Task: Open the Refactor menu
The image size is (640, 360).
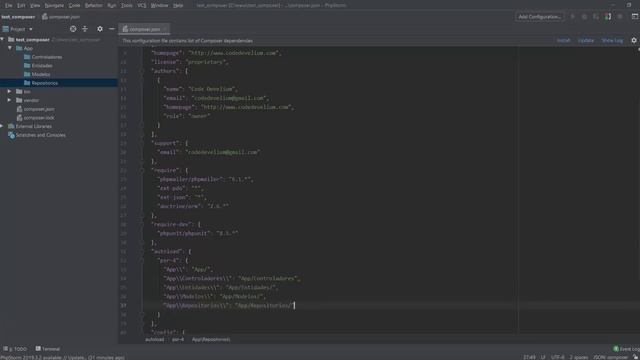Action: pyautogui.click(x=94, y=5)
